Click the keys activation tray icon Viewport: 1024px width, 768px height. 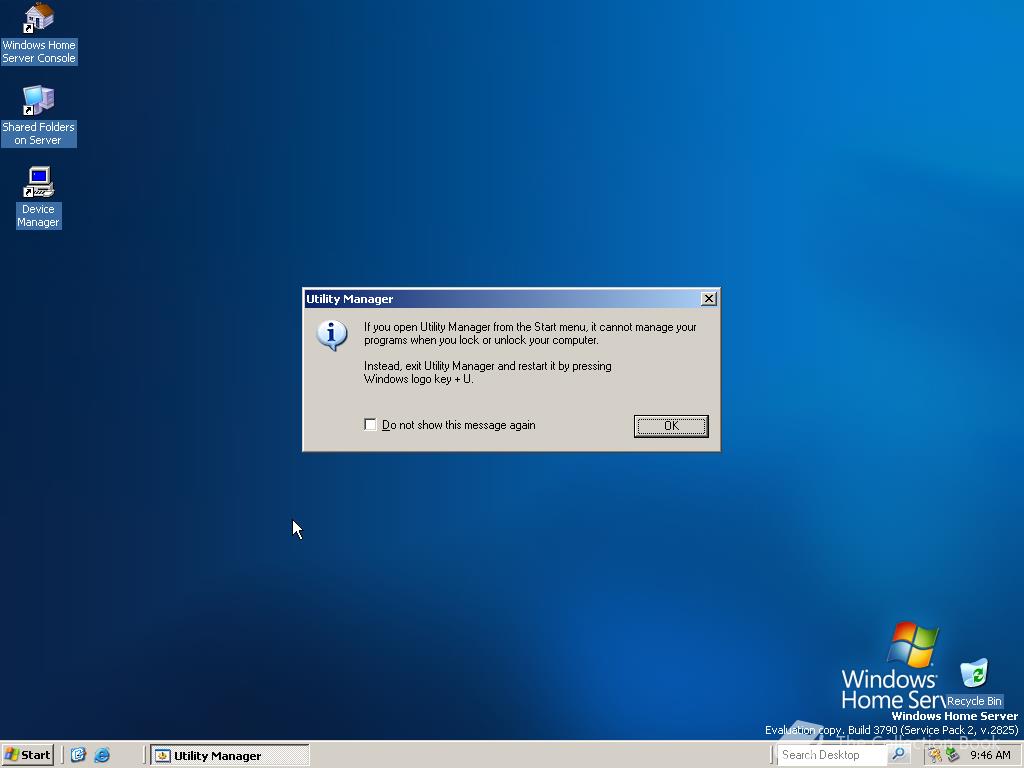pyautogui.click(x=935, y=755)
